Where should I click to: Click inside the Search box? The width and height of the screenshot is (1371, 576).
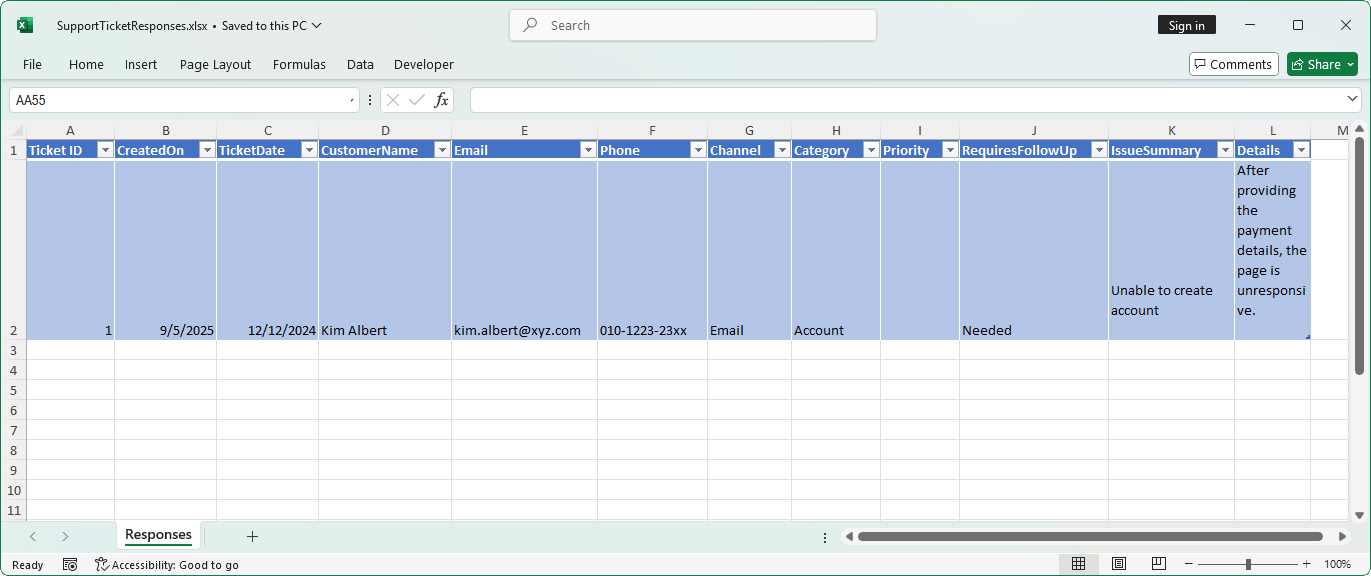click(692, 25)
